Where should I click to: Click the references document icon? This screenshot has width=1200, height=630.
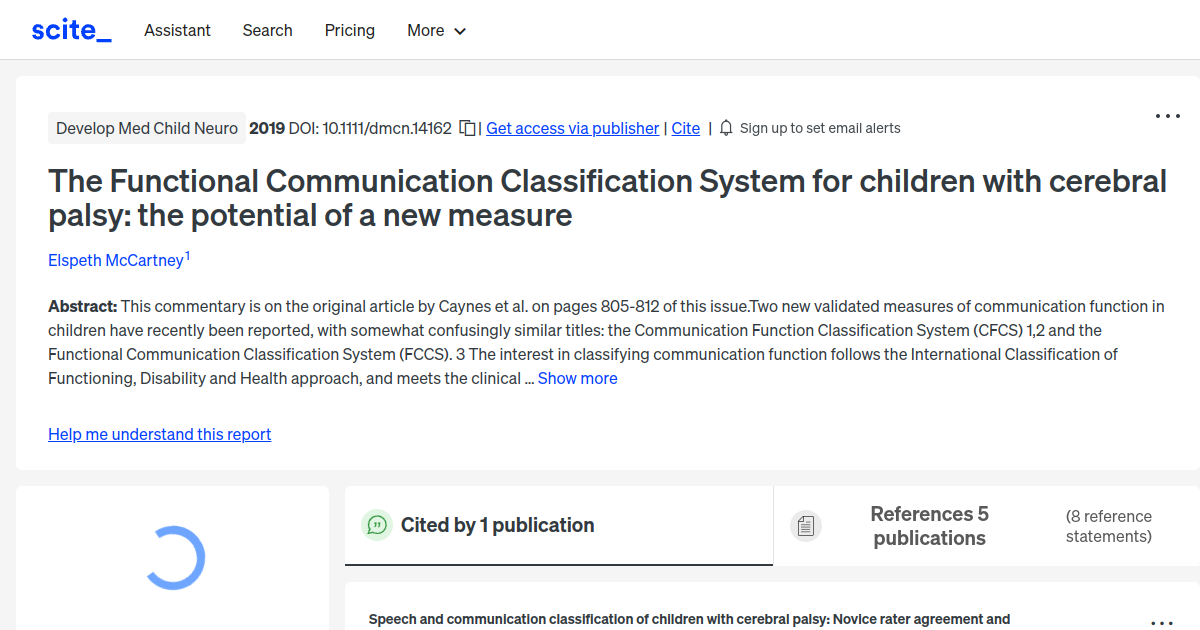coord(805,525)
